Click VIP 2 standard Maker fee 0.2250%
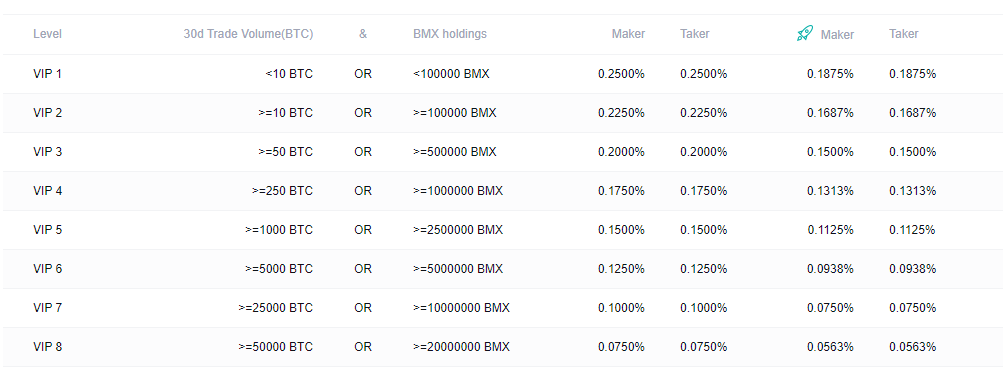Image resolution: width=1003 pixels, height=374 pixels. 621,113
